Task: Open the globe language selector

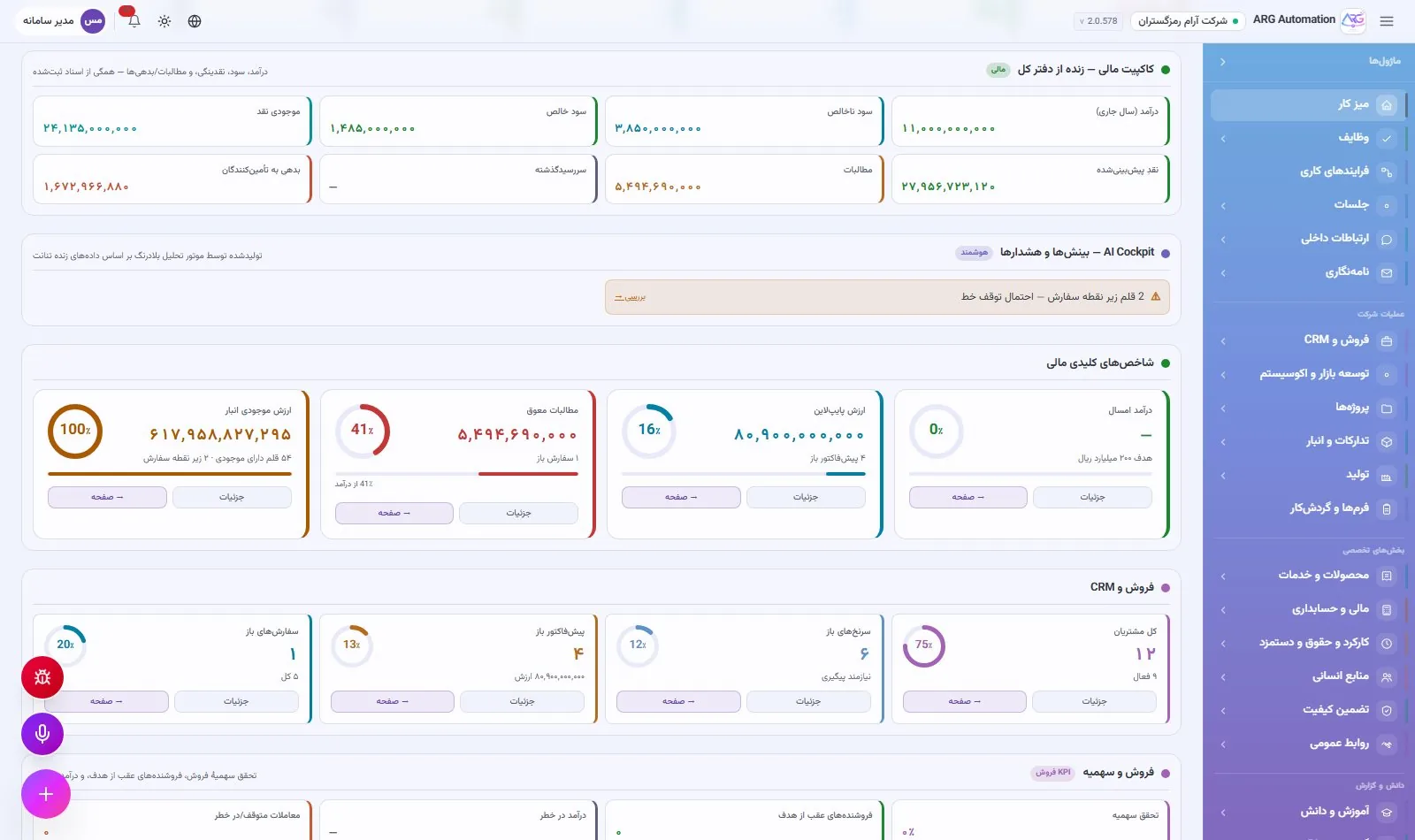Action: point(195,21)
